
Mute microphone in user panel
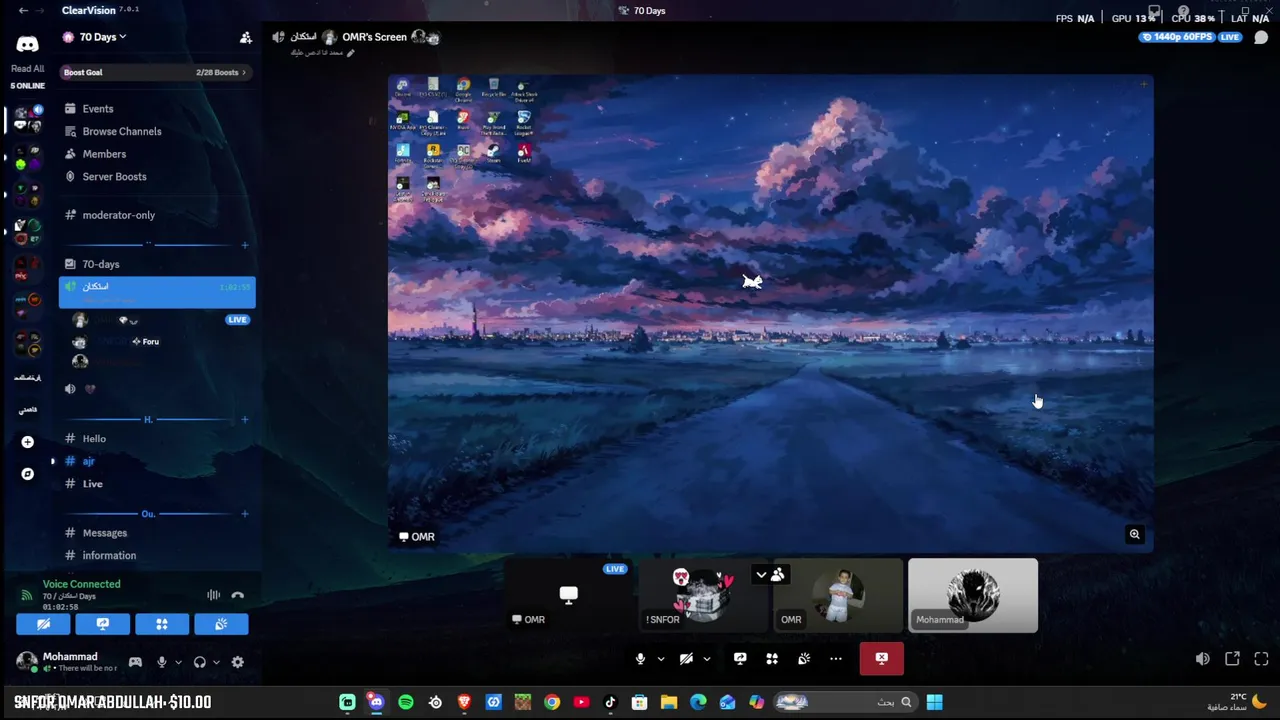[162, 662]
